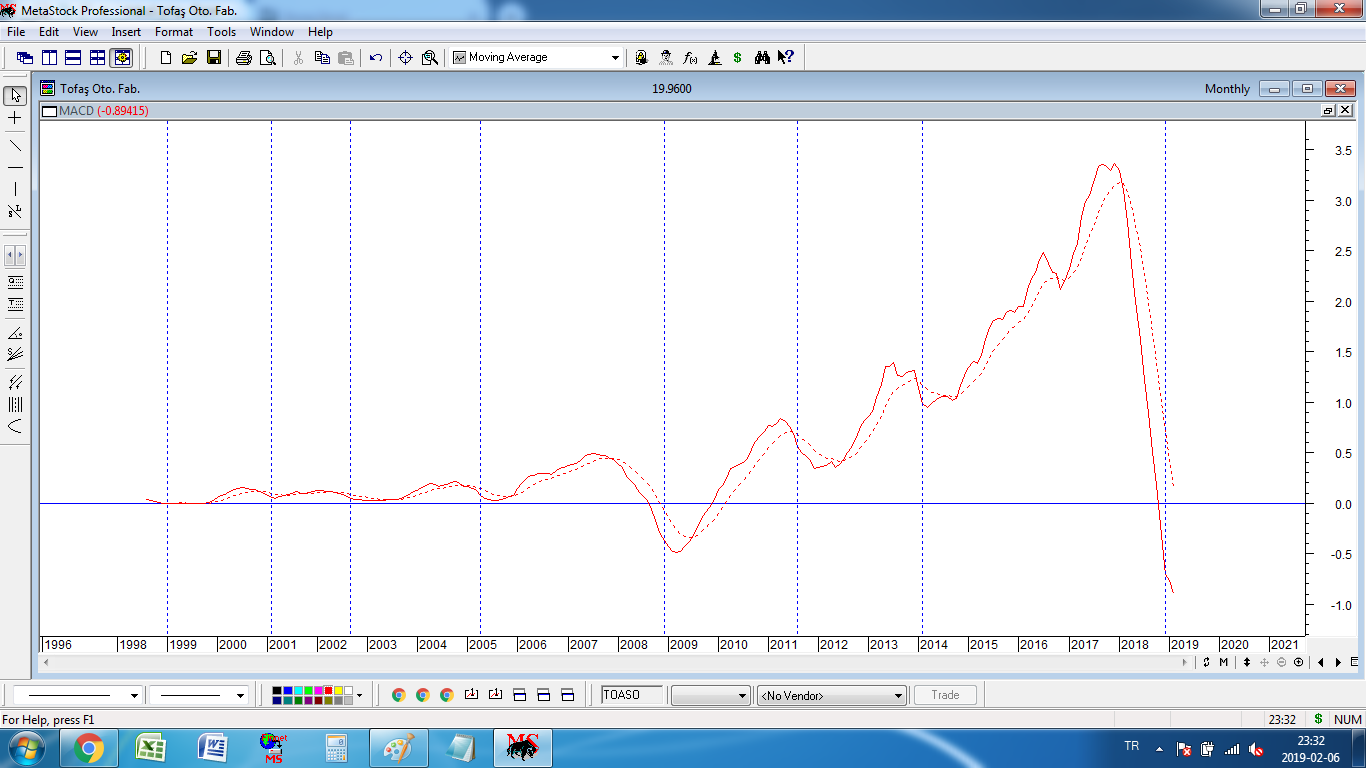Click the TOASO symbol input field
This screenshot has width=1366, height=768.
point(632,695)
